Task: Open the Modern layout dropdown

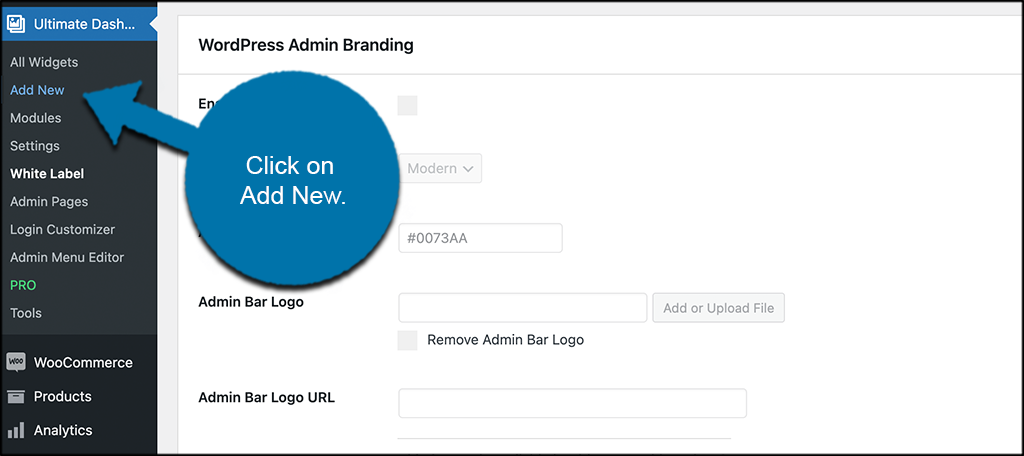Action: (x=440, y=169)
